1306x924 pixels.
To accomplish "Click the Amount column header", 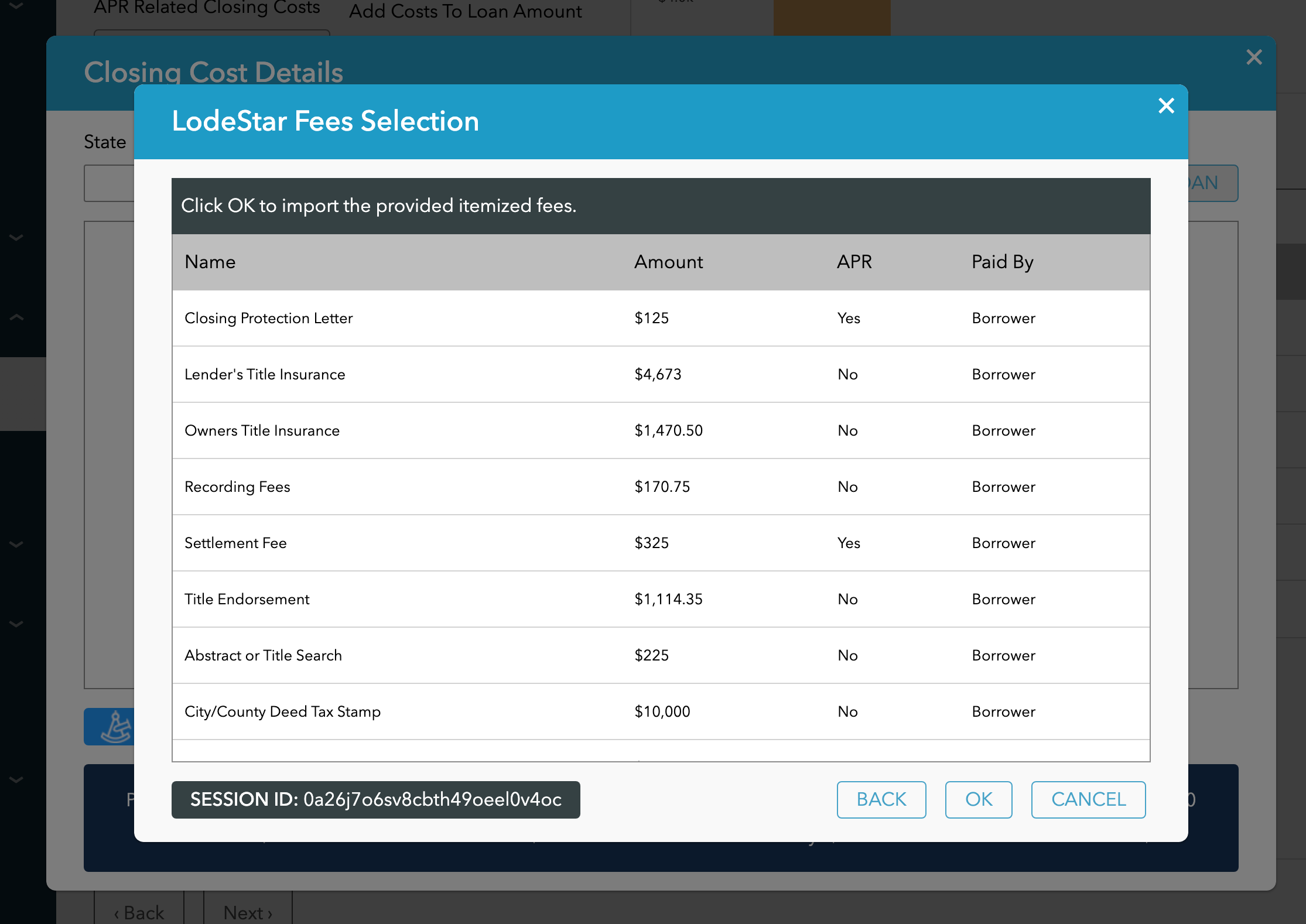I will (x=668, y=262).
